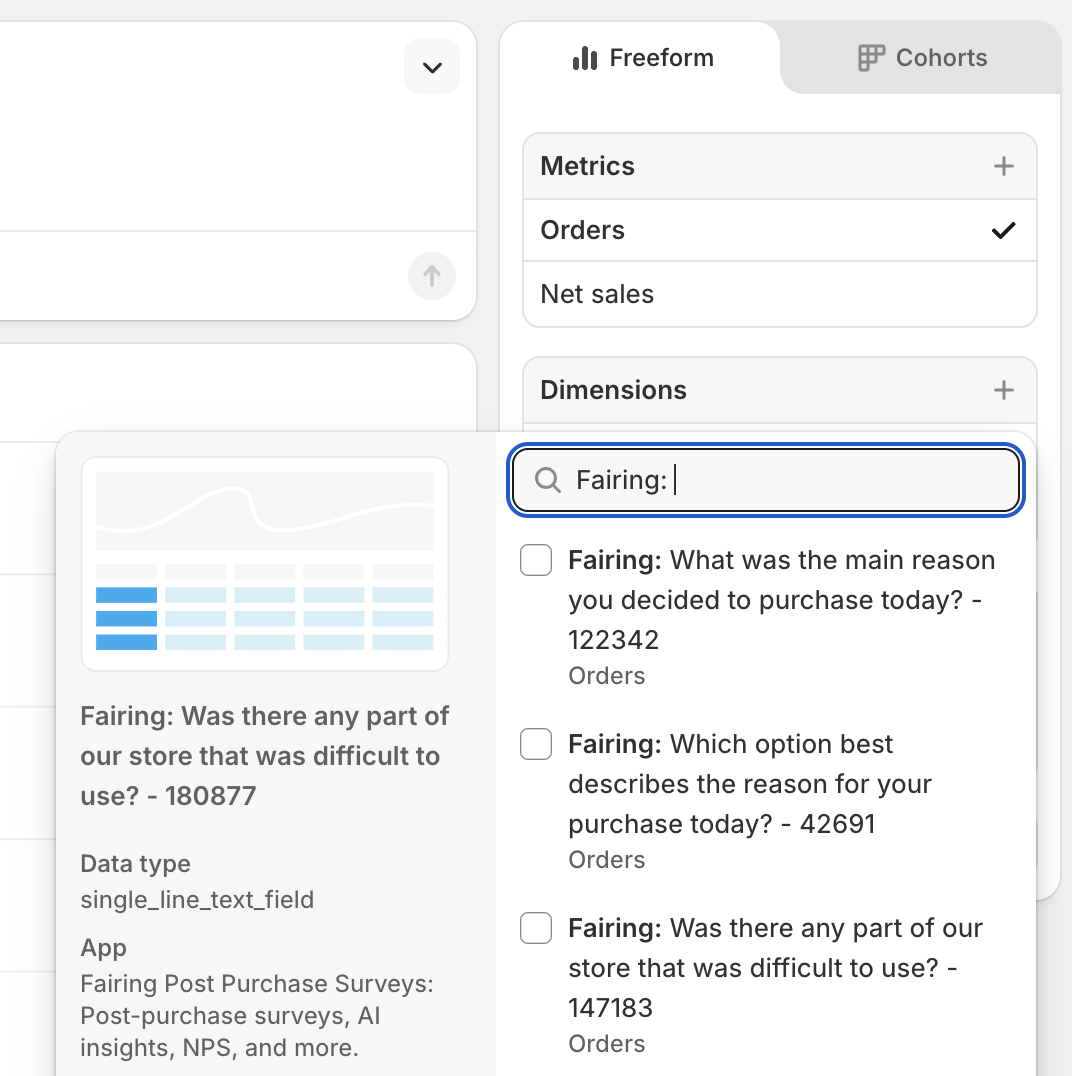The width and height of the screenshot is (1072, 1076).
Task: Click 'Was there any part' 147183 result text
Action: tap(776, 968)
